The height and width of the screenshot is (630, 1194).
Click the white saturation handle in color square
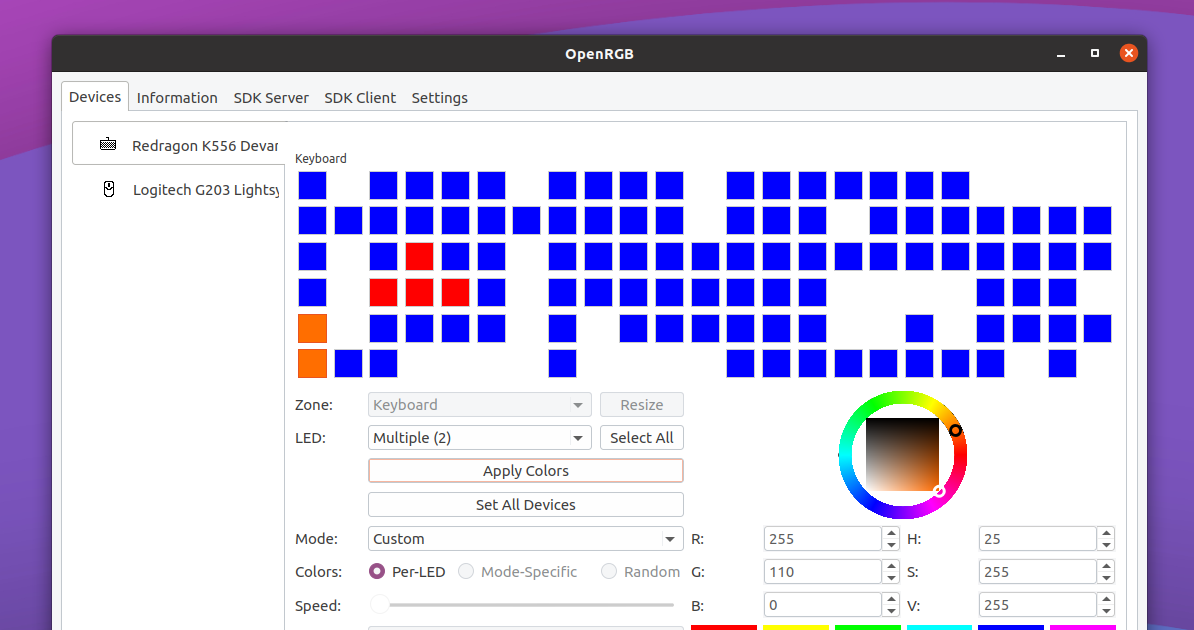pyautogui.click(x=939, y=491)
